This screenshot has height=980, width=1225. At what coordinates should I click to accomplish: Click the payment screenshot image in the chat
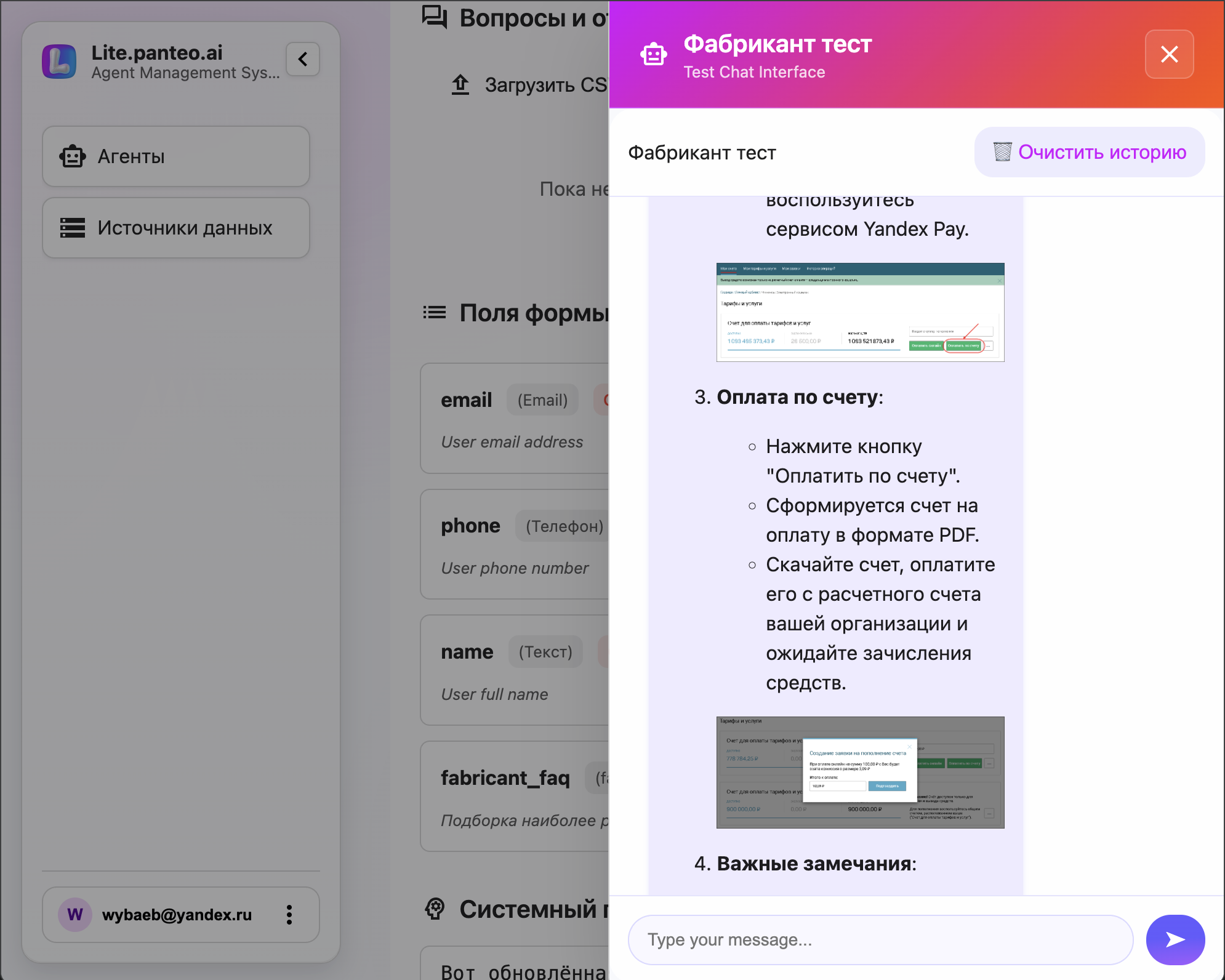coord(859,312)
